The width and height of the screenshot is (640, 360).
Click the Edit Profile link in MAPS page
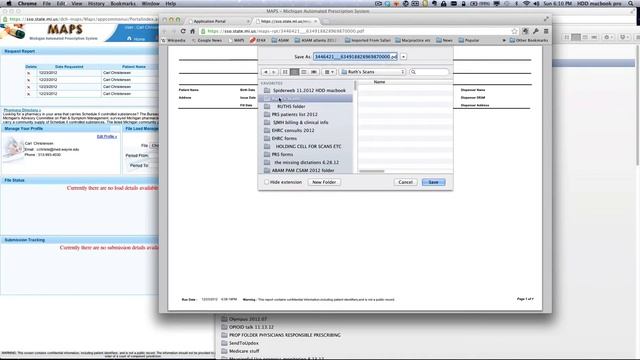pyautogui.click(x=107, y=136)
